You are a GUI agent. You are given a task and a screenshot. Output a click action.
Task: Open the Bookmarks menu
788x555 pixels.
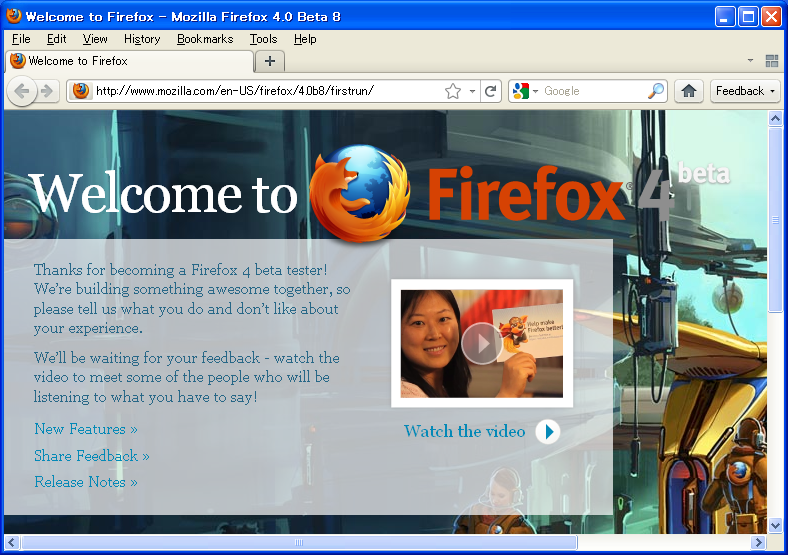coord(205,39)
